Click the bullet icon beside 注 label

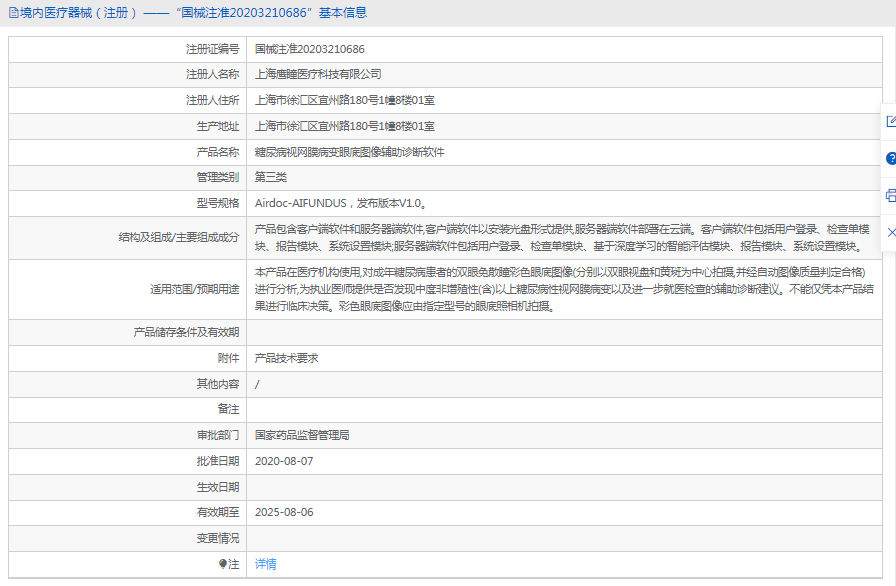coord(222,564)
